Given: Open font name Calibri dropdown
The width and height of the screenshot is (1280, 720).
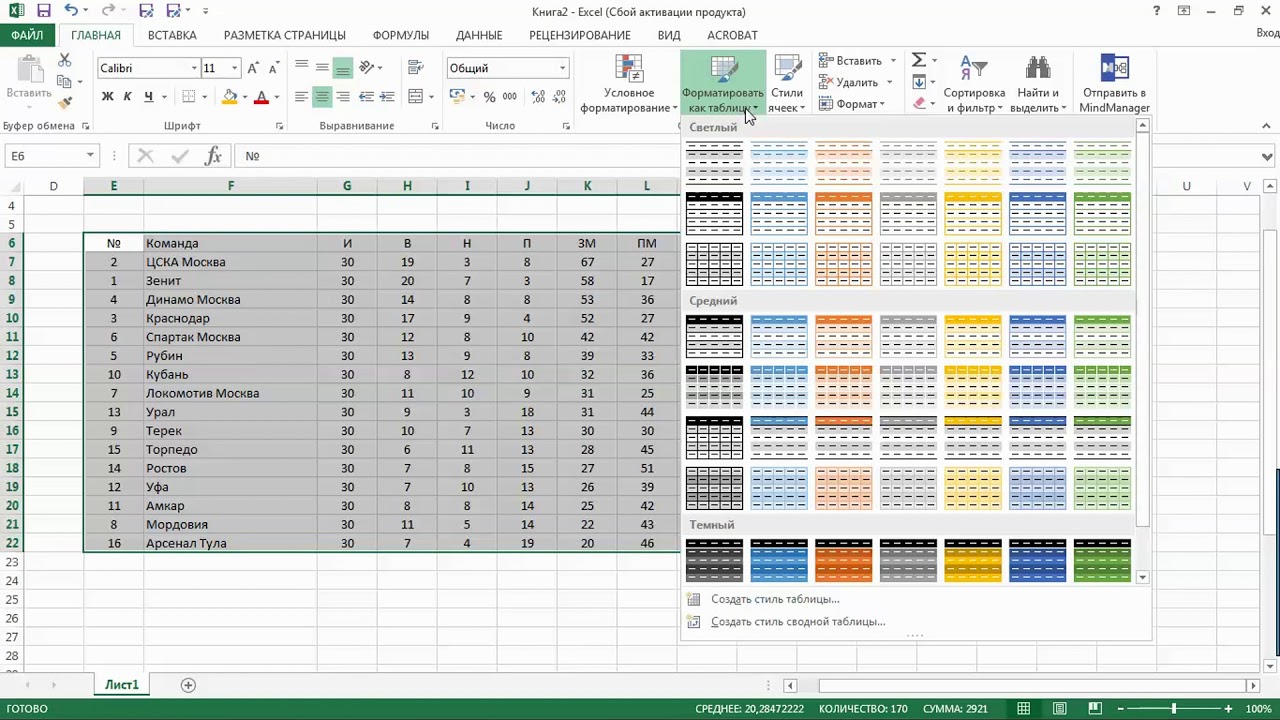Looking at the screenshot, I should click(x=194, y=68).
